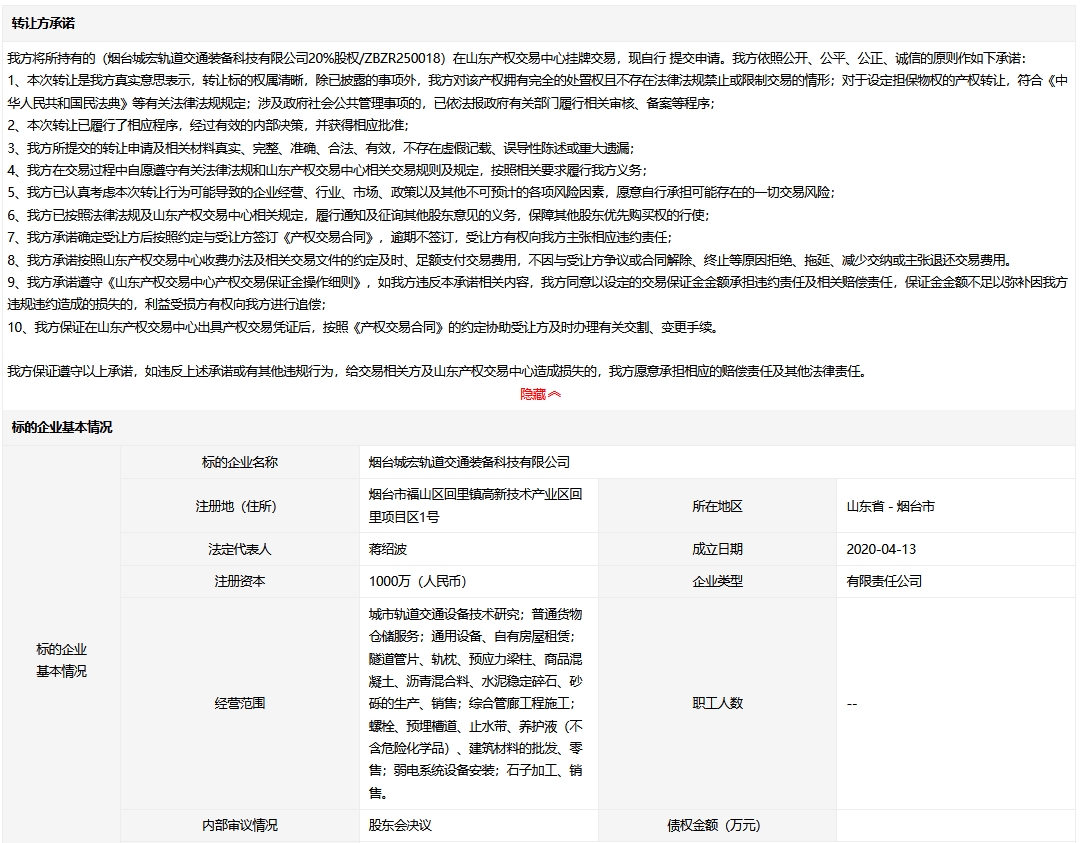Click the 职工人数 label cell

[x=717, y=703]
